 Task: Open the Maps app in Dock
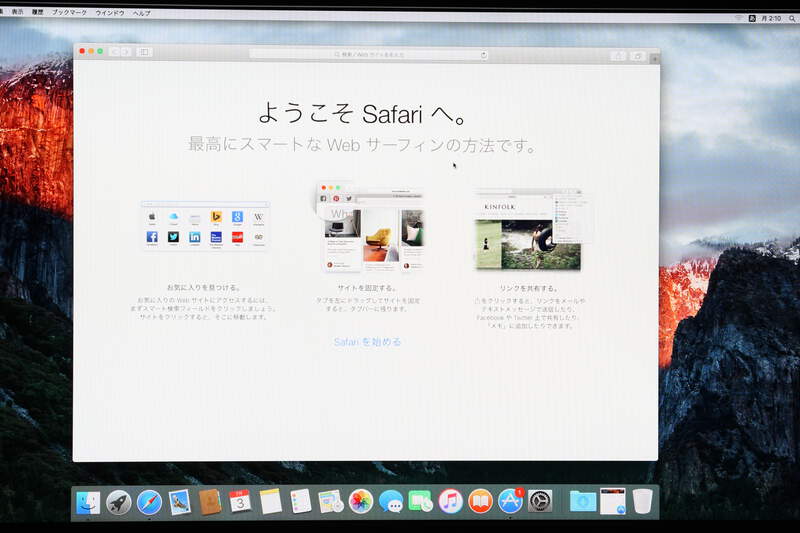[x=331, y=502]
